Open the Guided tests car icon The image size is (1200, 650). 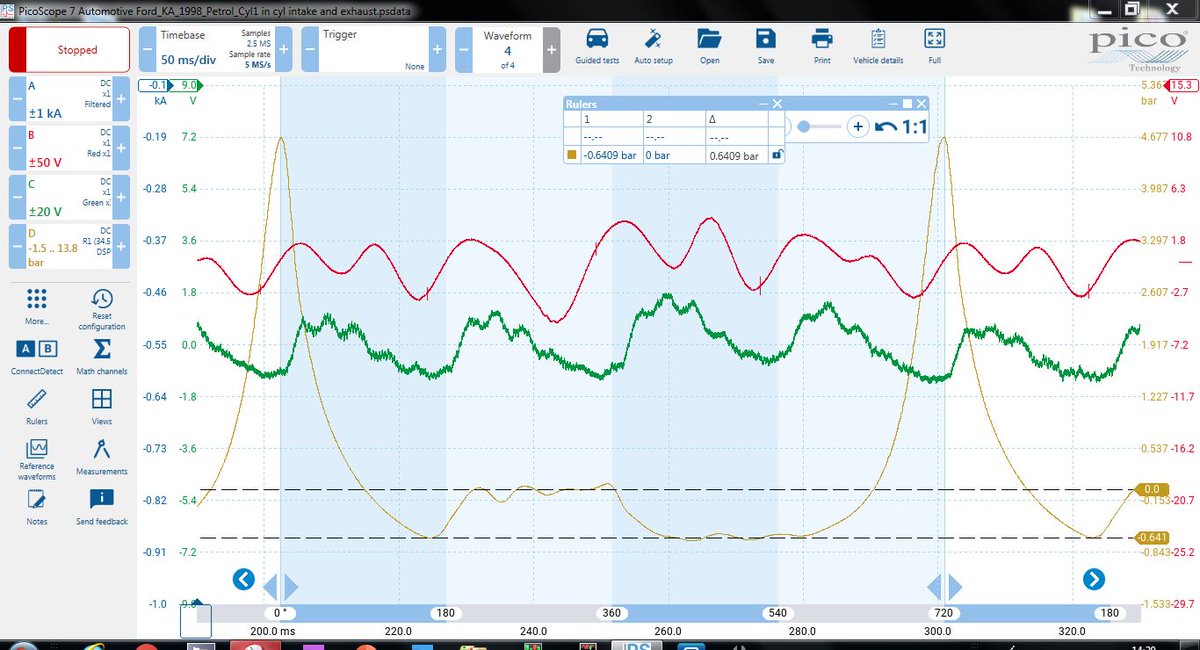coord(597,40)
